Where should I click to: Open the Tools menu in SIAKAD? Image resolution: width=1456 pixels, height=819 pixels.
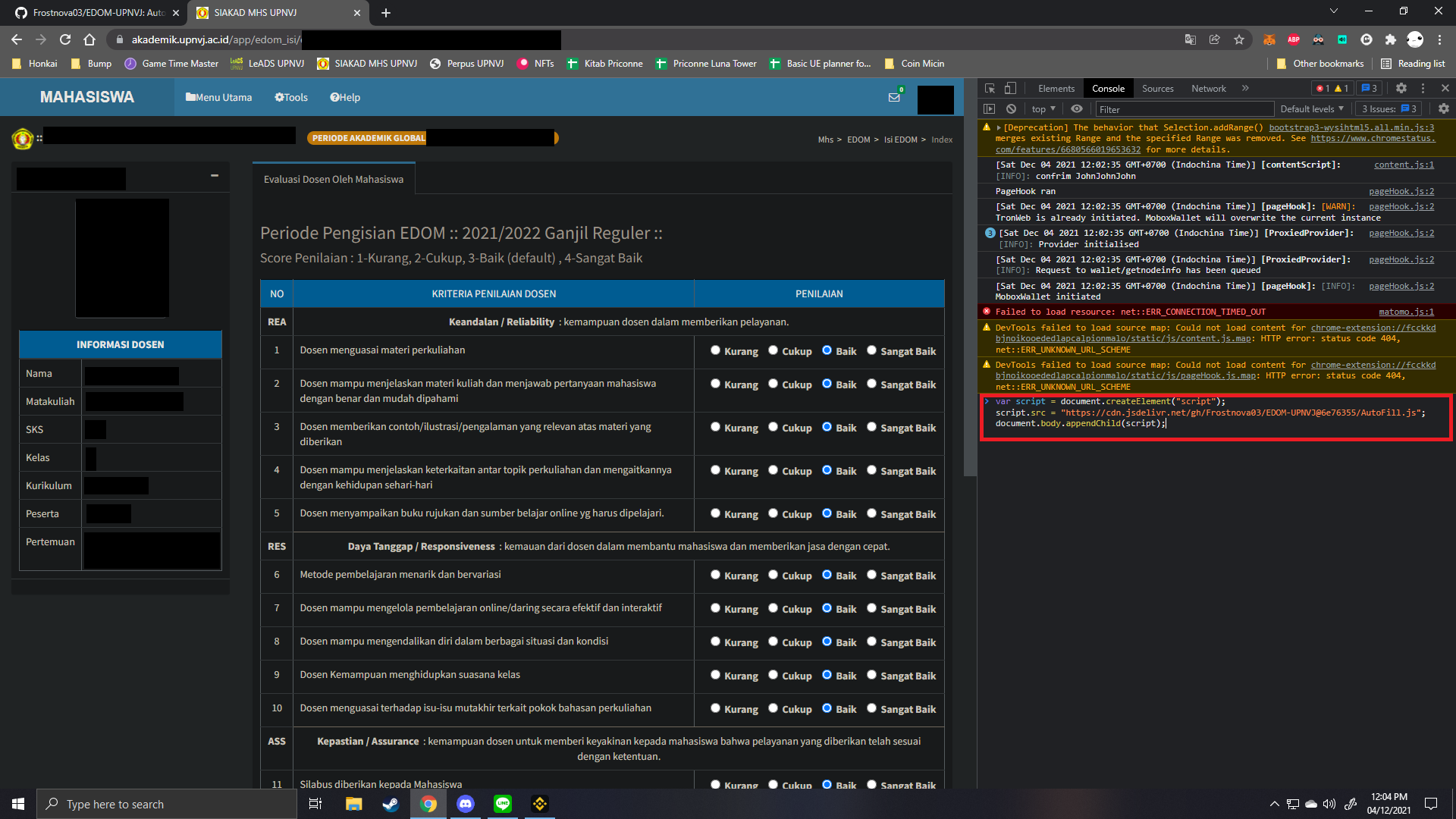coord(290,97)
